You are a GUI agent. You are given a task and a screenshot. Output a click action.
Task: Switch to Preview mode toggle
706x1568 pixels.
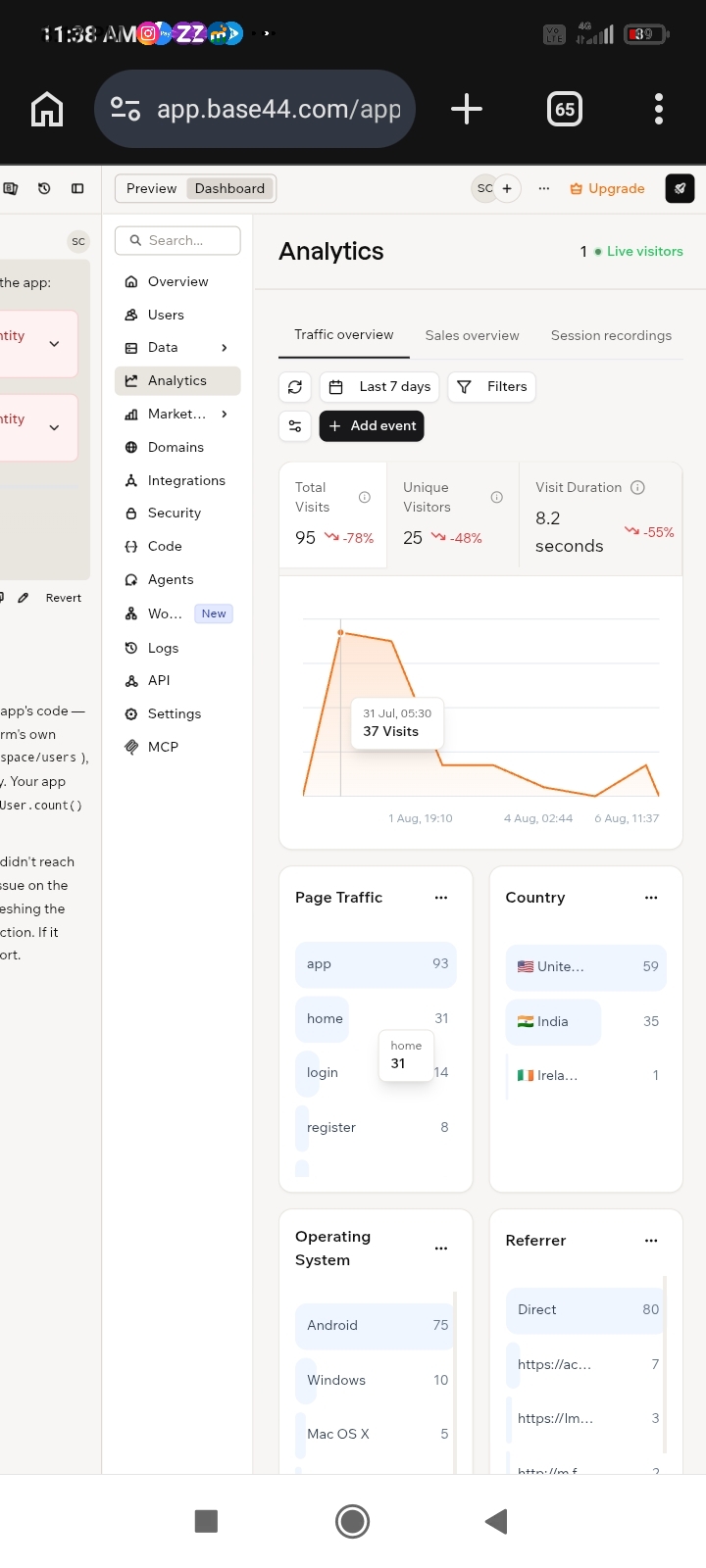(x=152, y=188)
